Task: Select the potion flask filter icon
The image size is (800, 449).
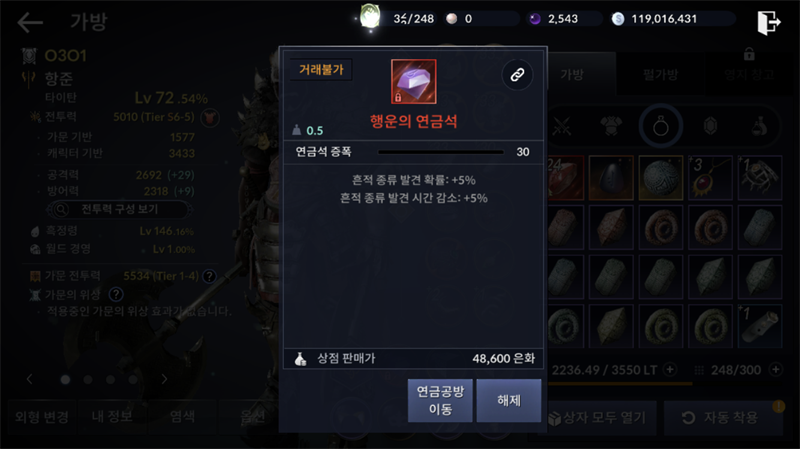Action: pyautogui.click(x=760, y=126)
